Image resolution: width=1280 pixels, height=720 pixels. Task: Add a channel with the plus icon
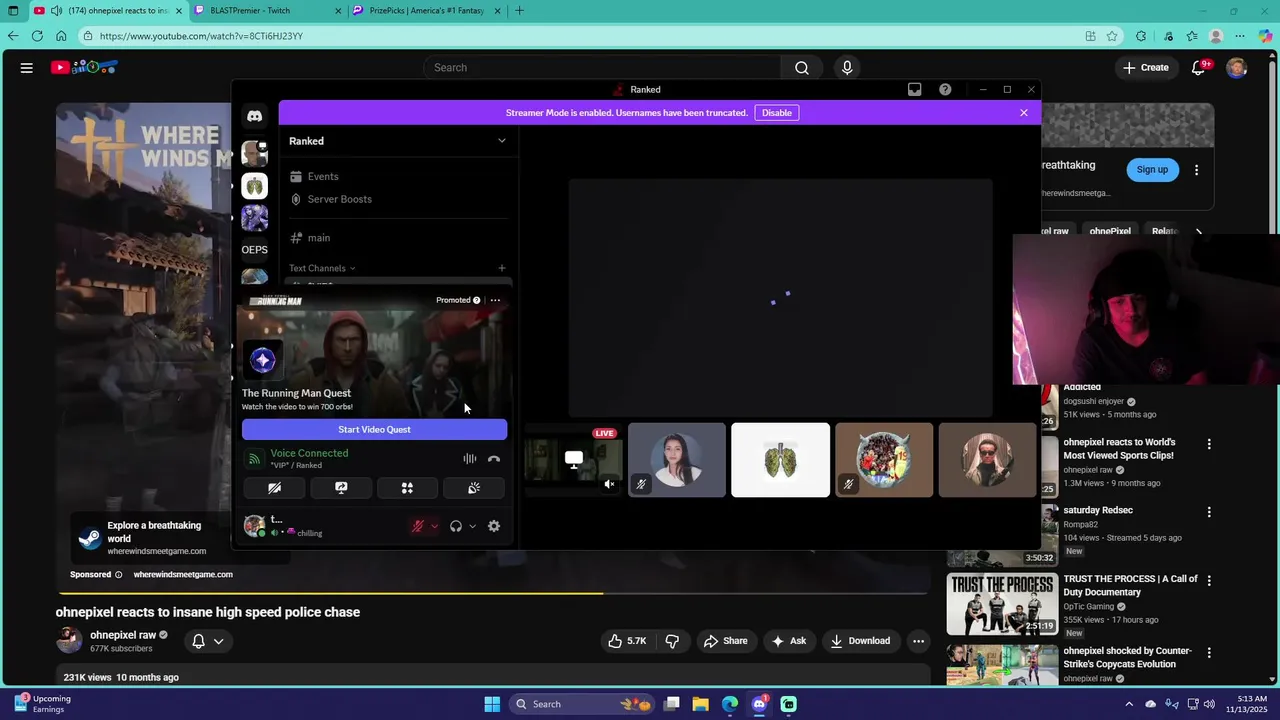(502, 268)
